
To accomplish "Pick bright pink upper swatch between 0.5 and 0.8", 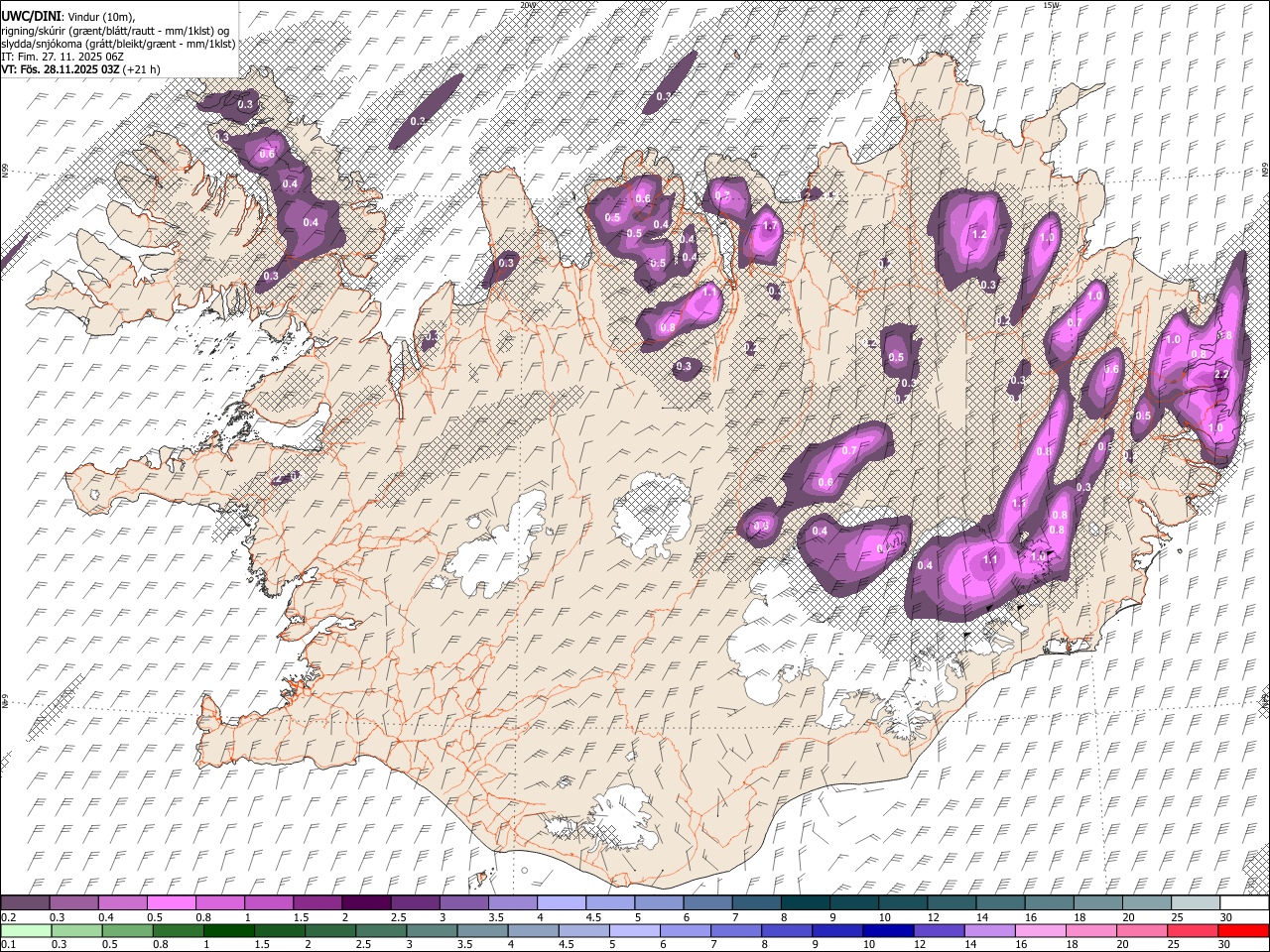I will pos(171,903).
